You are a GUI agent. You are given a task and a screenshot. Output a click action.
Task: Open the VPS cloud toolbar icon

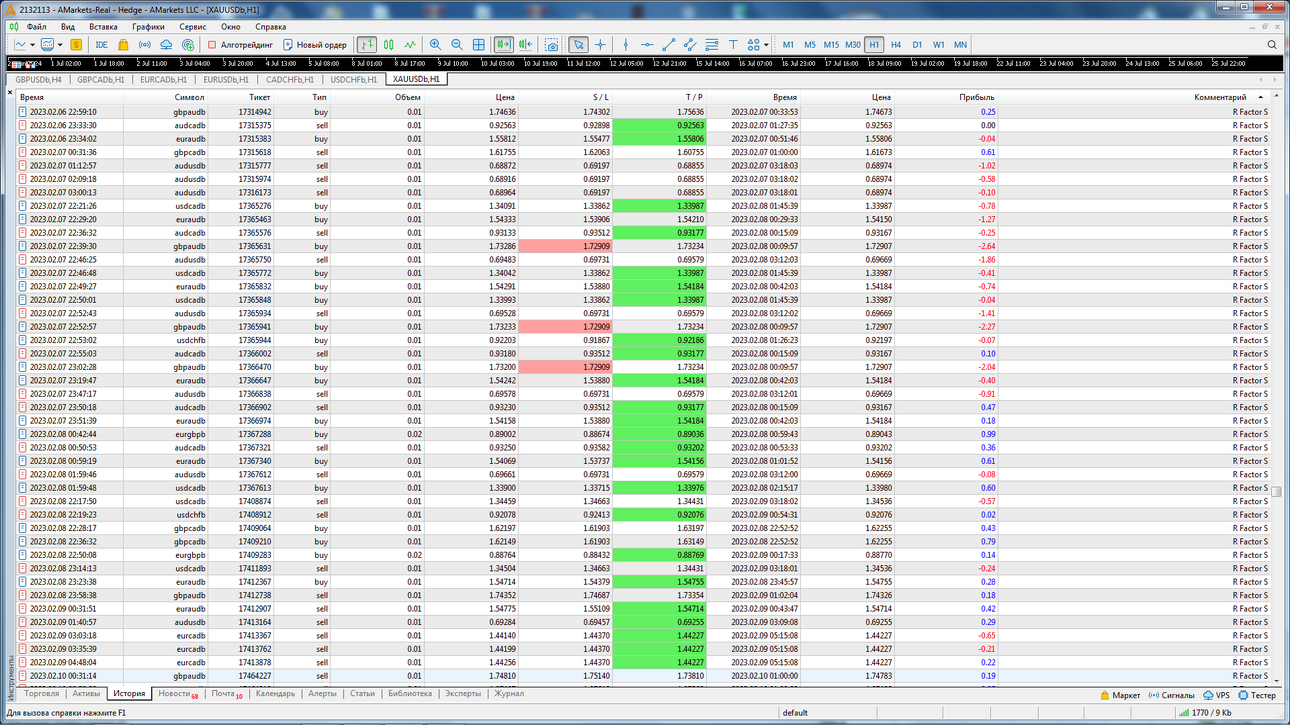(166, 45)
